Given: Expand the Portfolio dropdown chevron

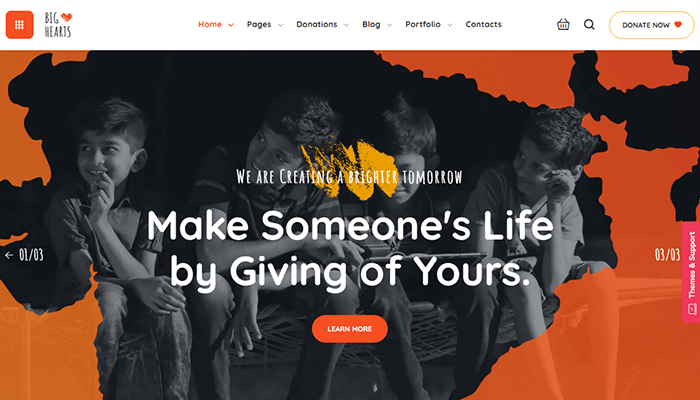Looking at the screenshot, I should (450, 25).
